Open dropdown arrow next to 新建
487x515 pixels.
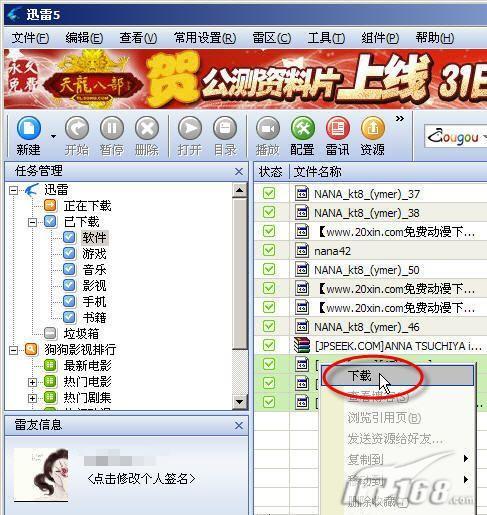pyautogui.click(x=53, y=136)
